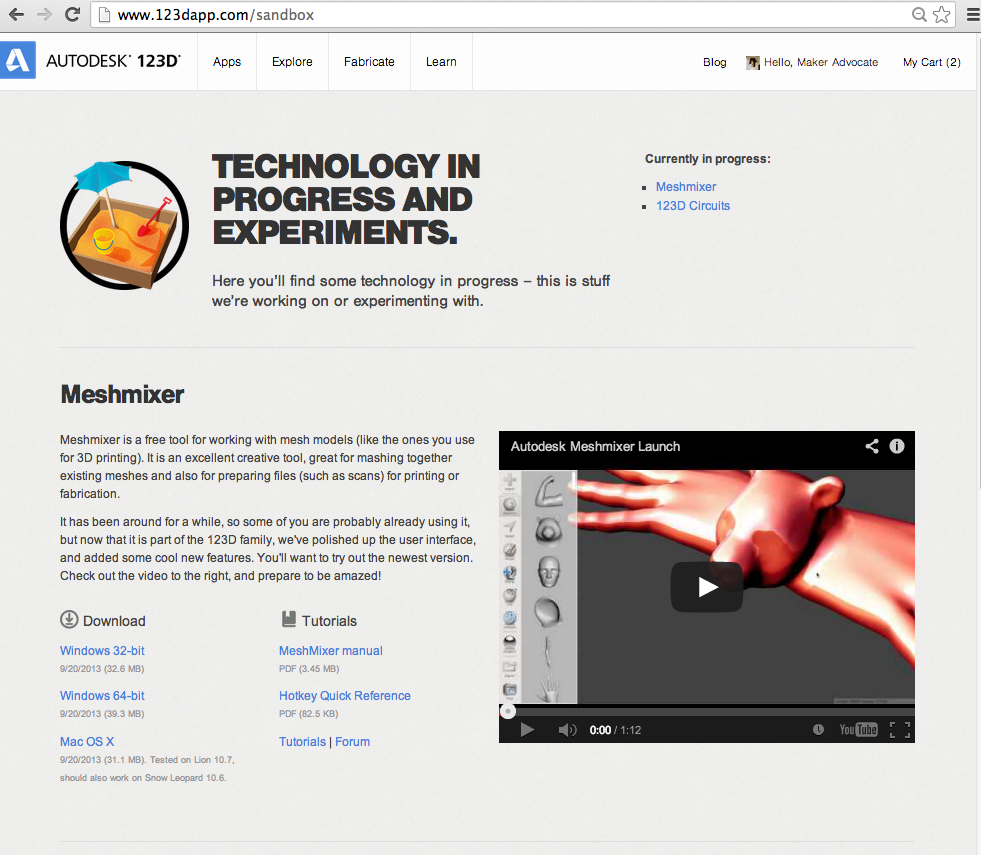Download Windows 64-bit version

click(x=102, y=696)
